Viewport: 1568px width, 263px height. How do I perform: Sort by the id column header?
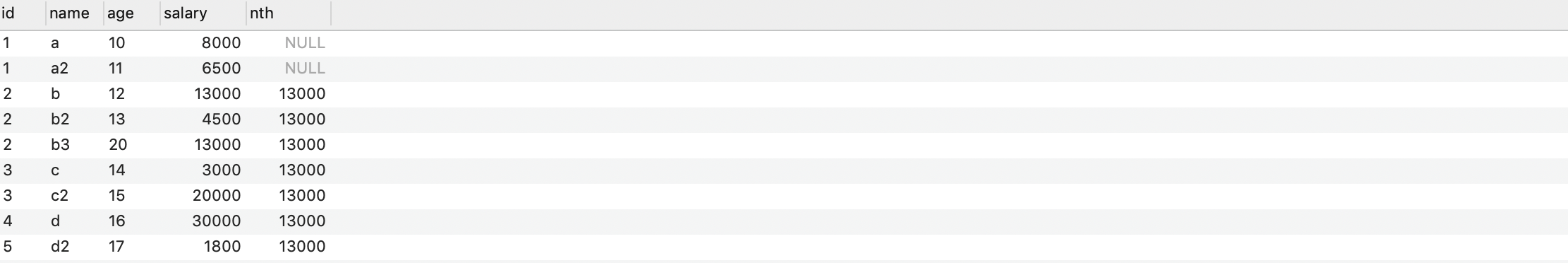point(23,13)
